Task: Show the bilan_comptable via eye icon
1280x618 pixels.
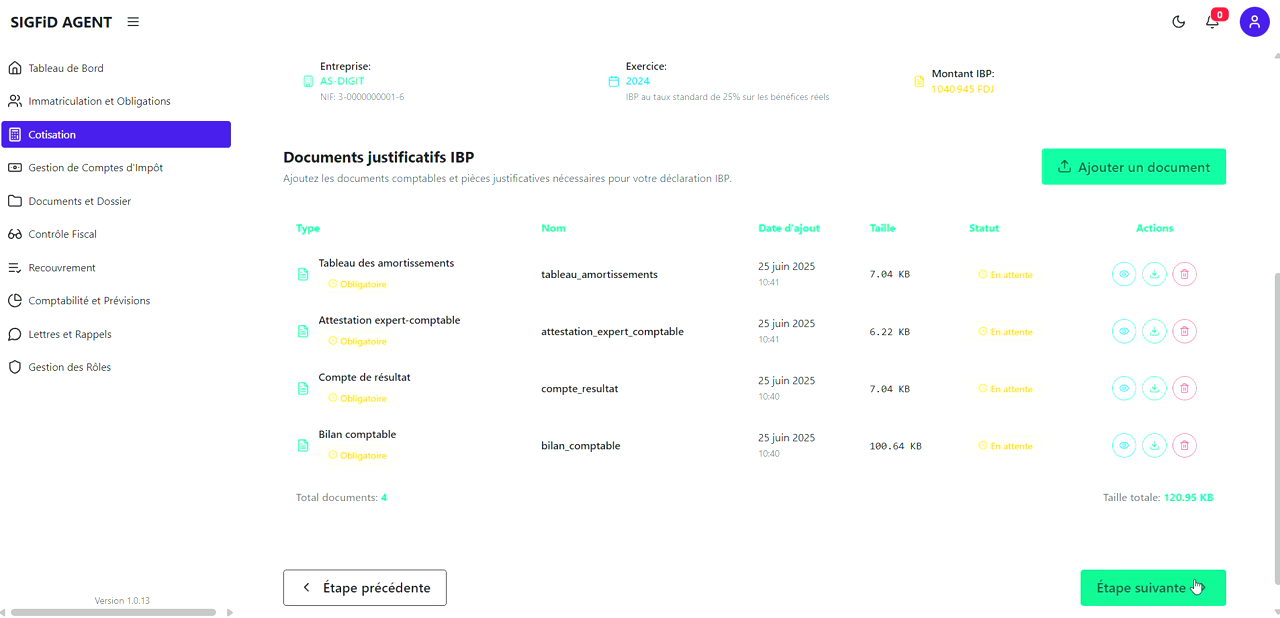Action: point(1124,445)
